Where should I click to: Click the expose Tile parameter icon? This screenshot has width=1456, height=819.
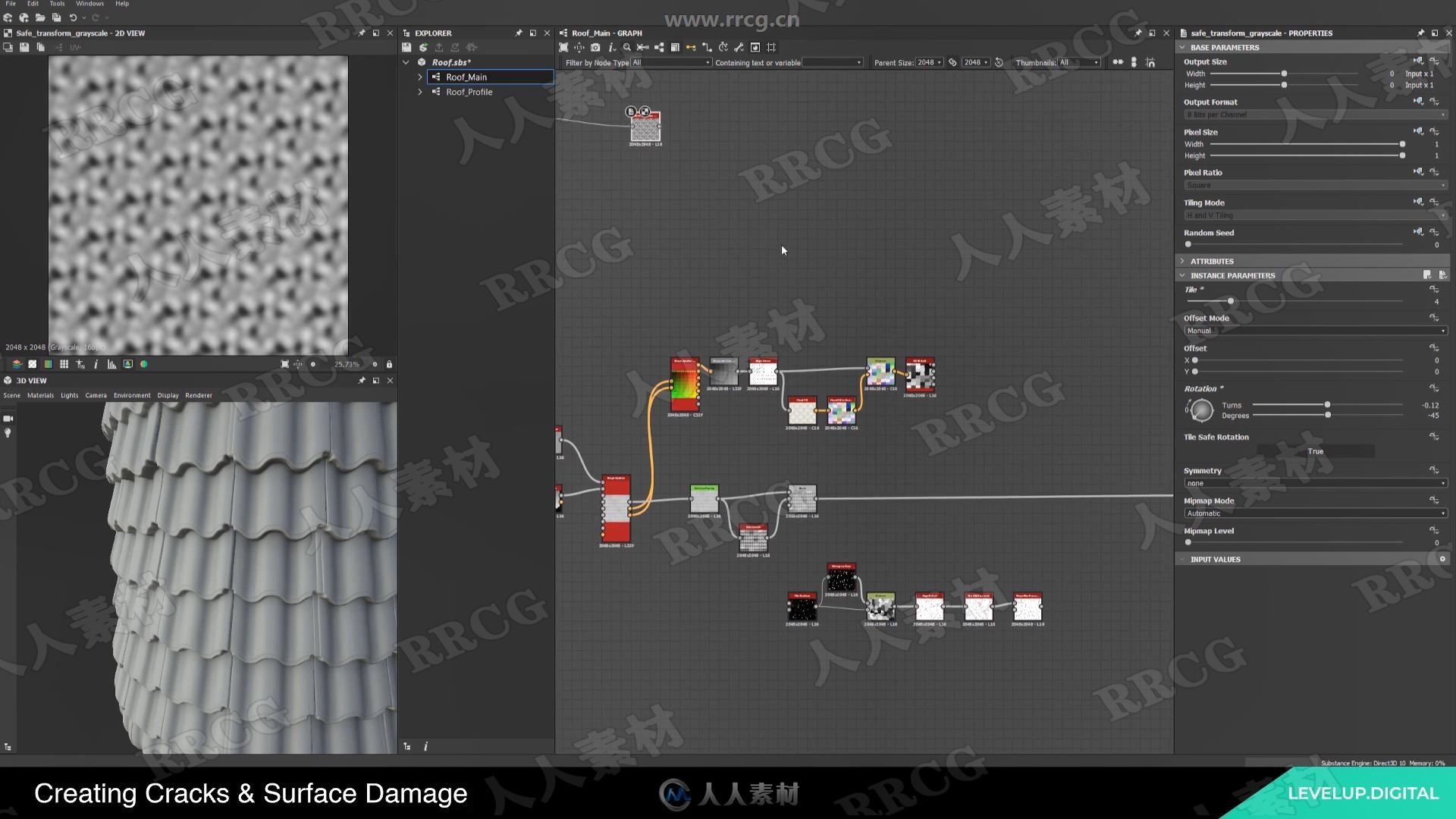pyautogui.click(x=1434, y=289)
